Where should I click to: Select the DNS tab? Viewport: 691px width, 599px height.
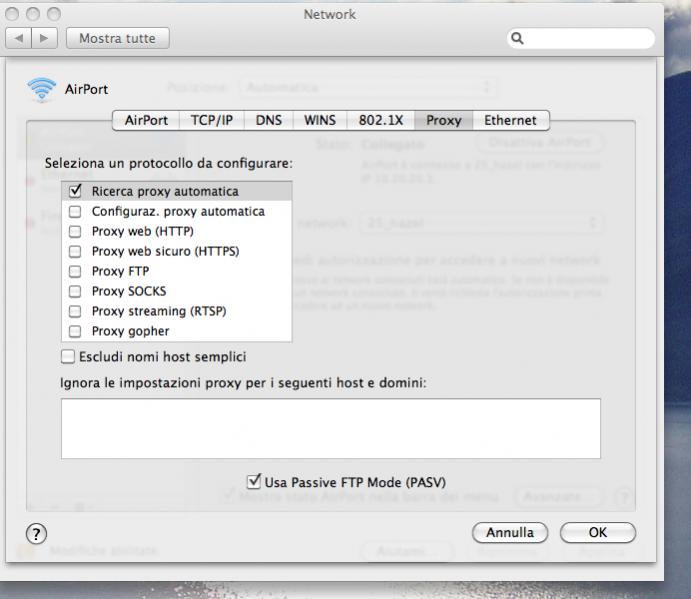[268, 120]
